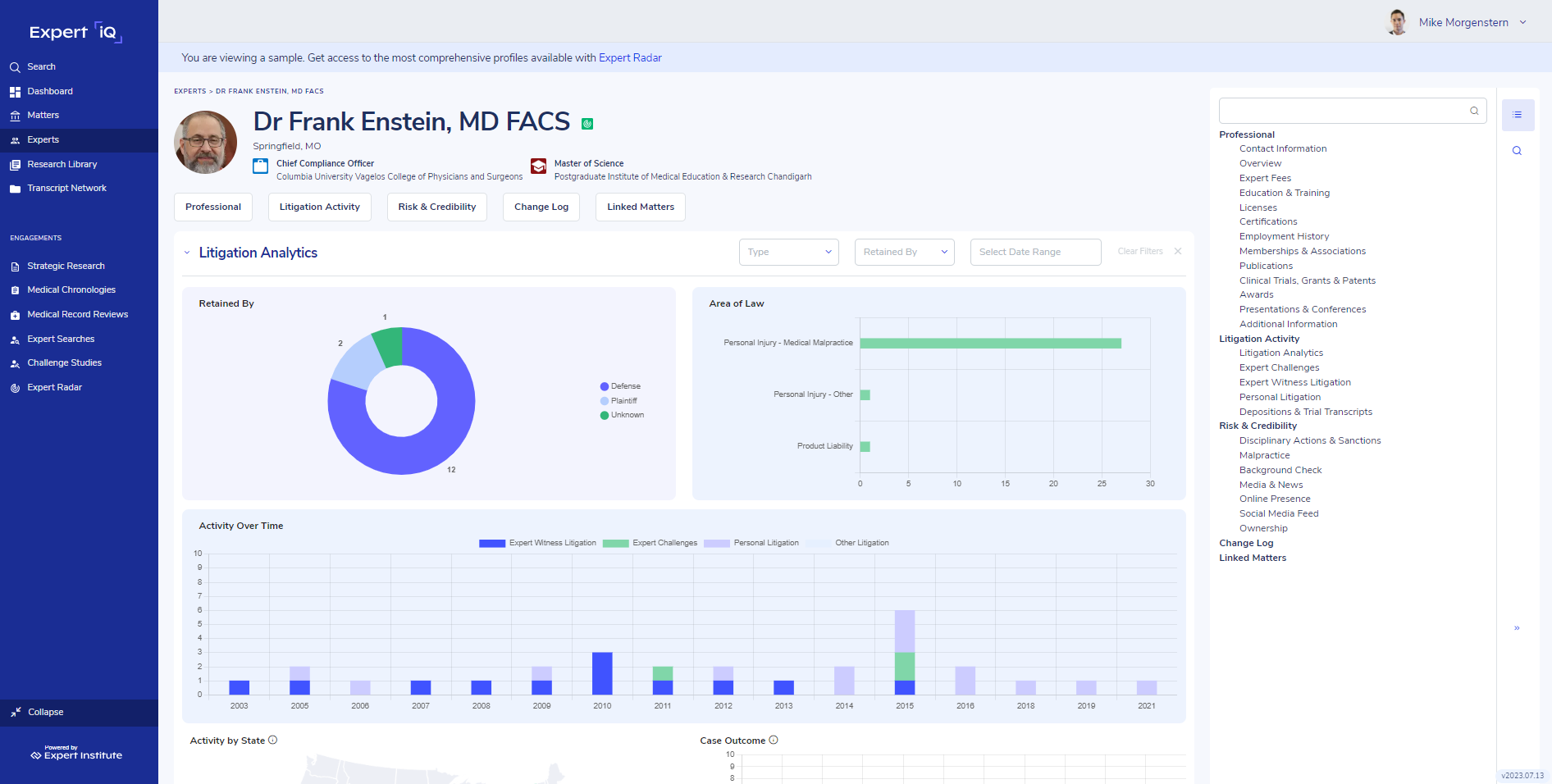Select Medical Chronologies under Engagements
This screenshot has width=1552, height=784.
pos(72,289)
